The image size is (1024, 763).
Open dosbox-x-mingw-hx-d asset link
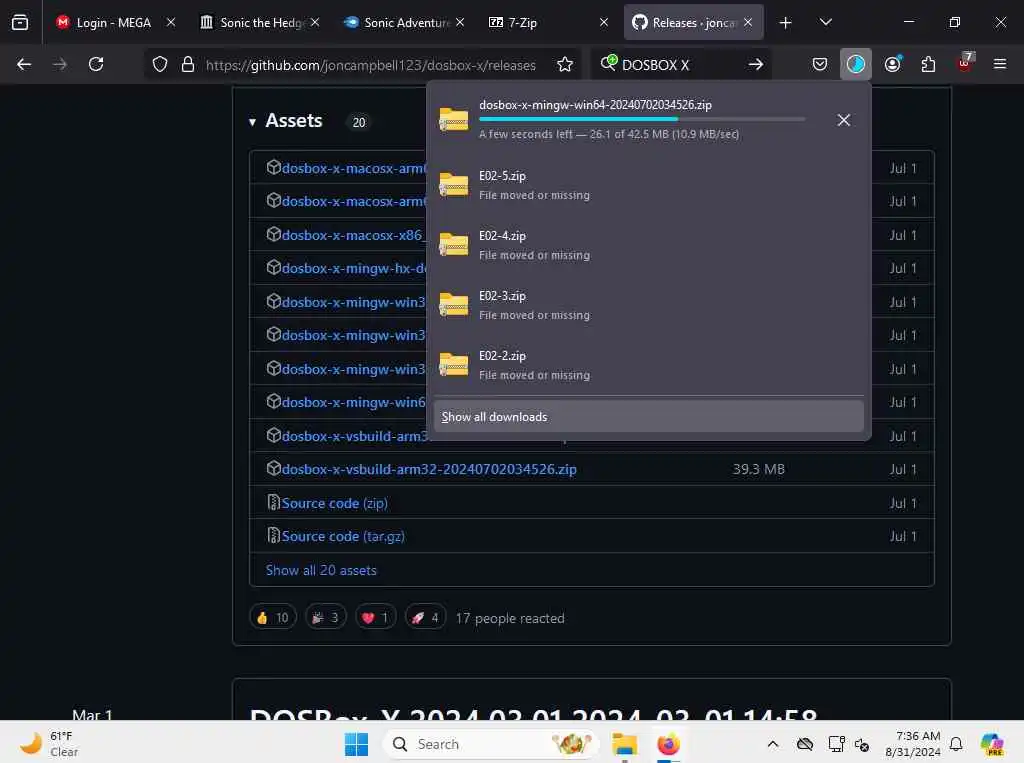point(354,268)
